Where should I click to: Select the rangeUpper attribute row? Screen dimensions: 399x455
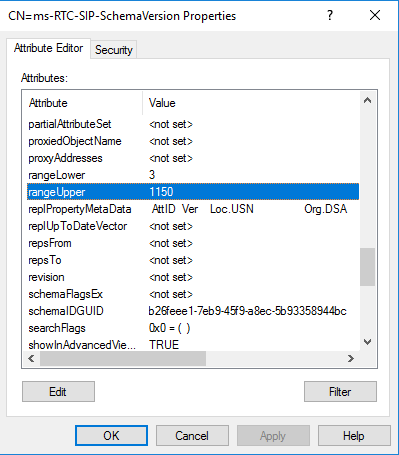click(x=193, y=192)
